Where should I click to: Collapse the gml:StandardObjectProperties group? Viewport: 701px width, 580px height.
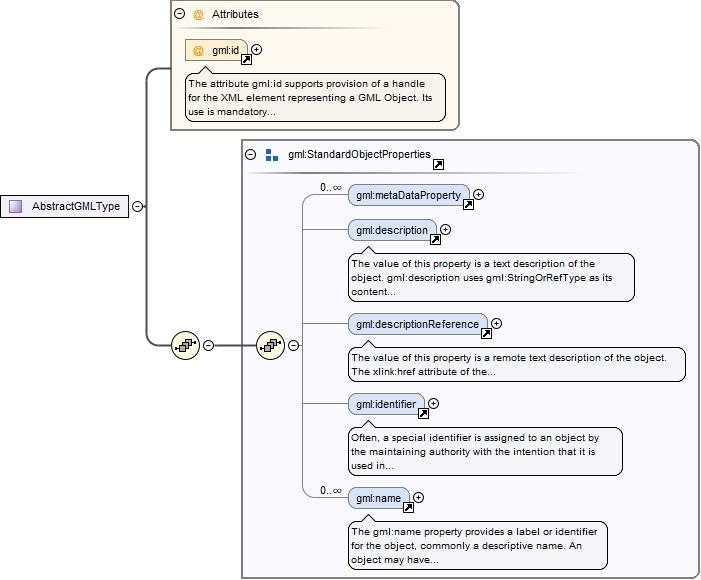[251, 155]
